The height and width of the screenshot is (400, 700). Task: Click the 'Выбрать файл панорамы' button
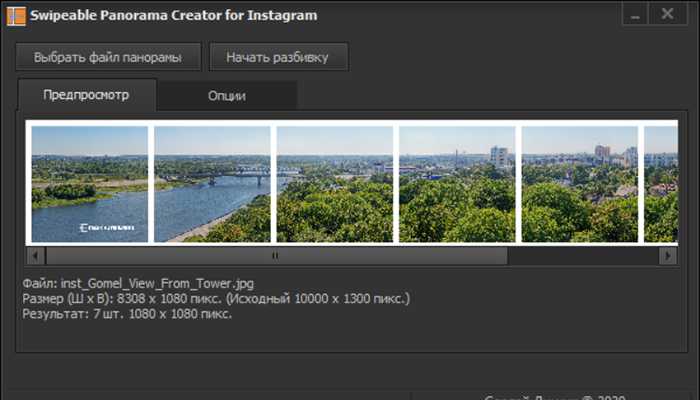click(x=108, y=57)
